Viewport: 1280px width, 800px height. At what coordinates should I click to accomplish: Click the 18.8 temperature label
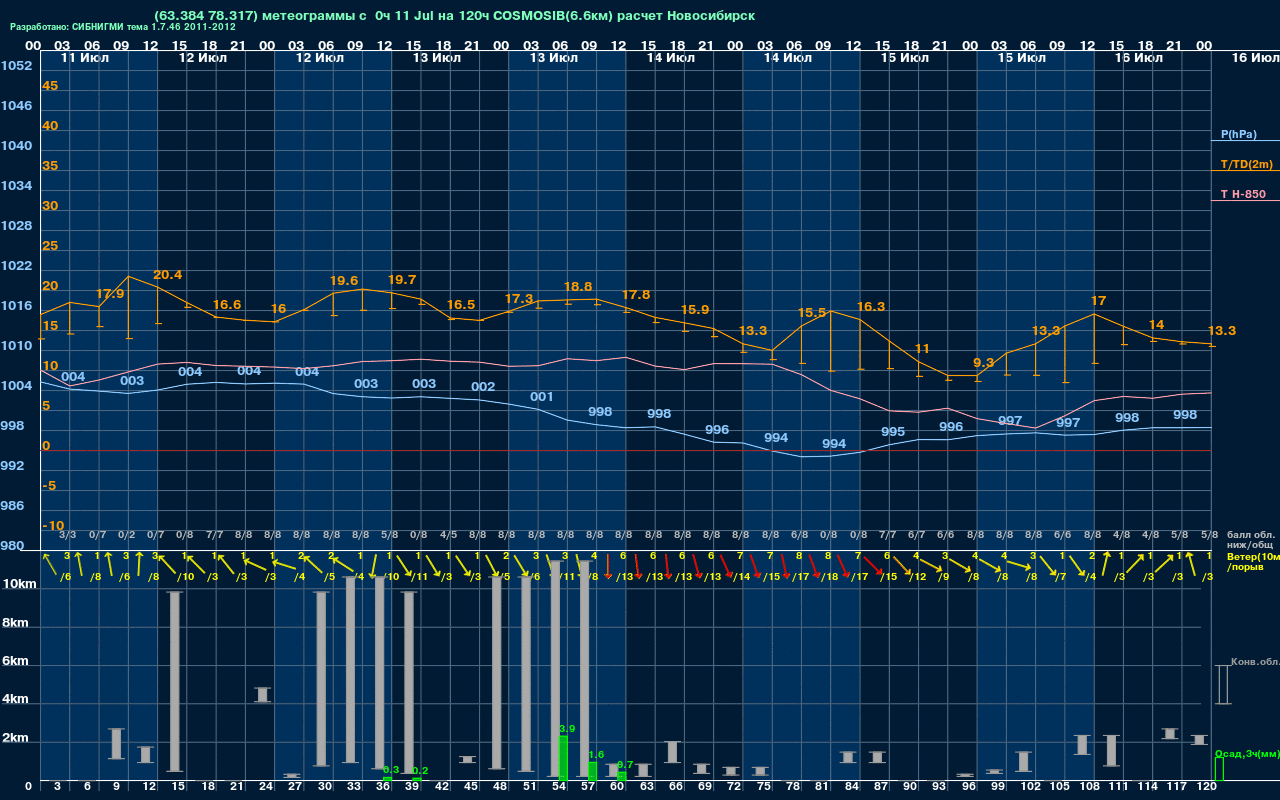tap(578, 287)
